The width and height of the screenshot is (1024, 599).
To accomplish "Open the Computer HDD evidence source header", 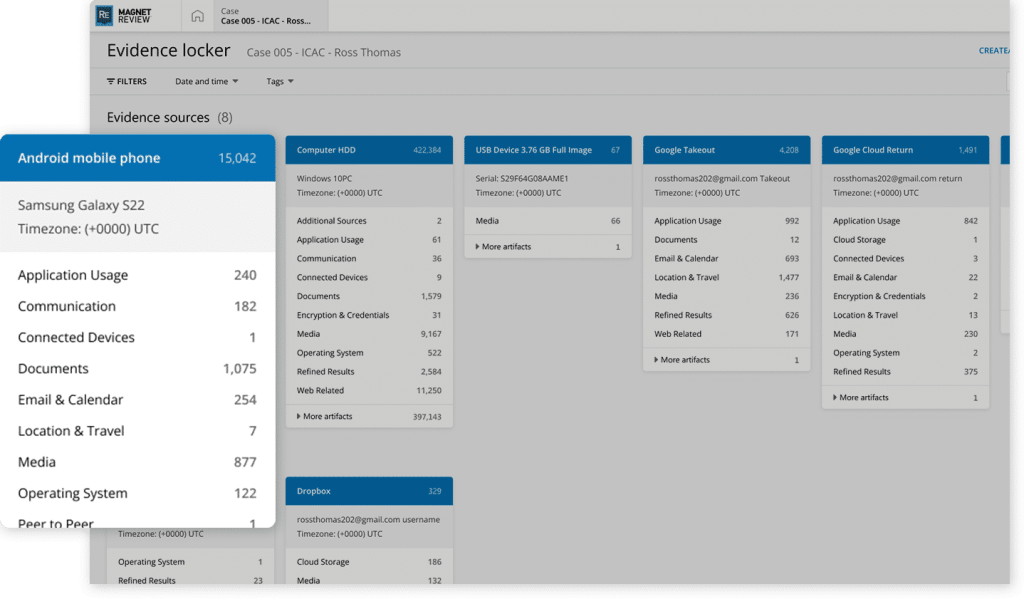I will point(368,150).
